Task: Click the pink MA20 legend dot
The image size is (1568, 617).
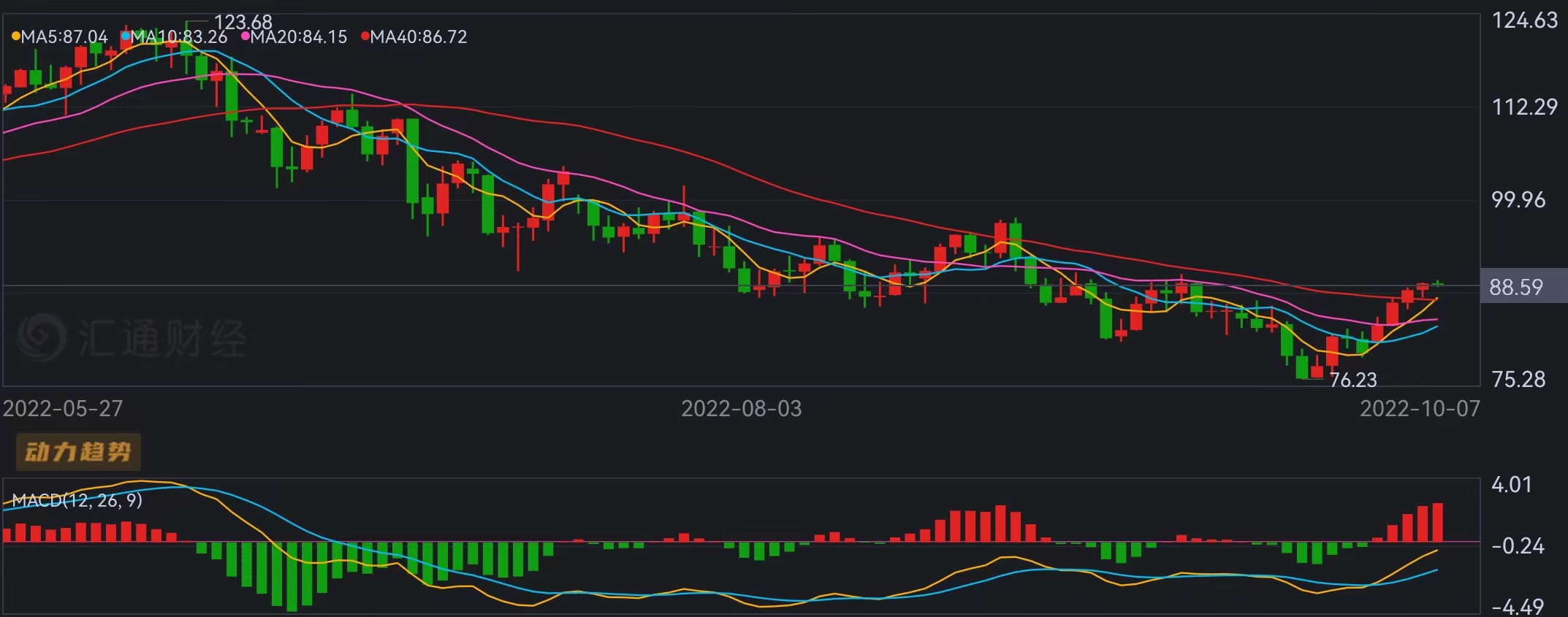Action: tap(246, 36)
